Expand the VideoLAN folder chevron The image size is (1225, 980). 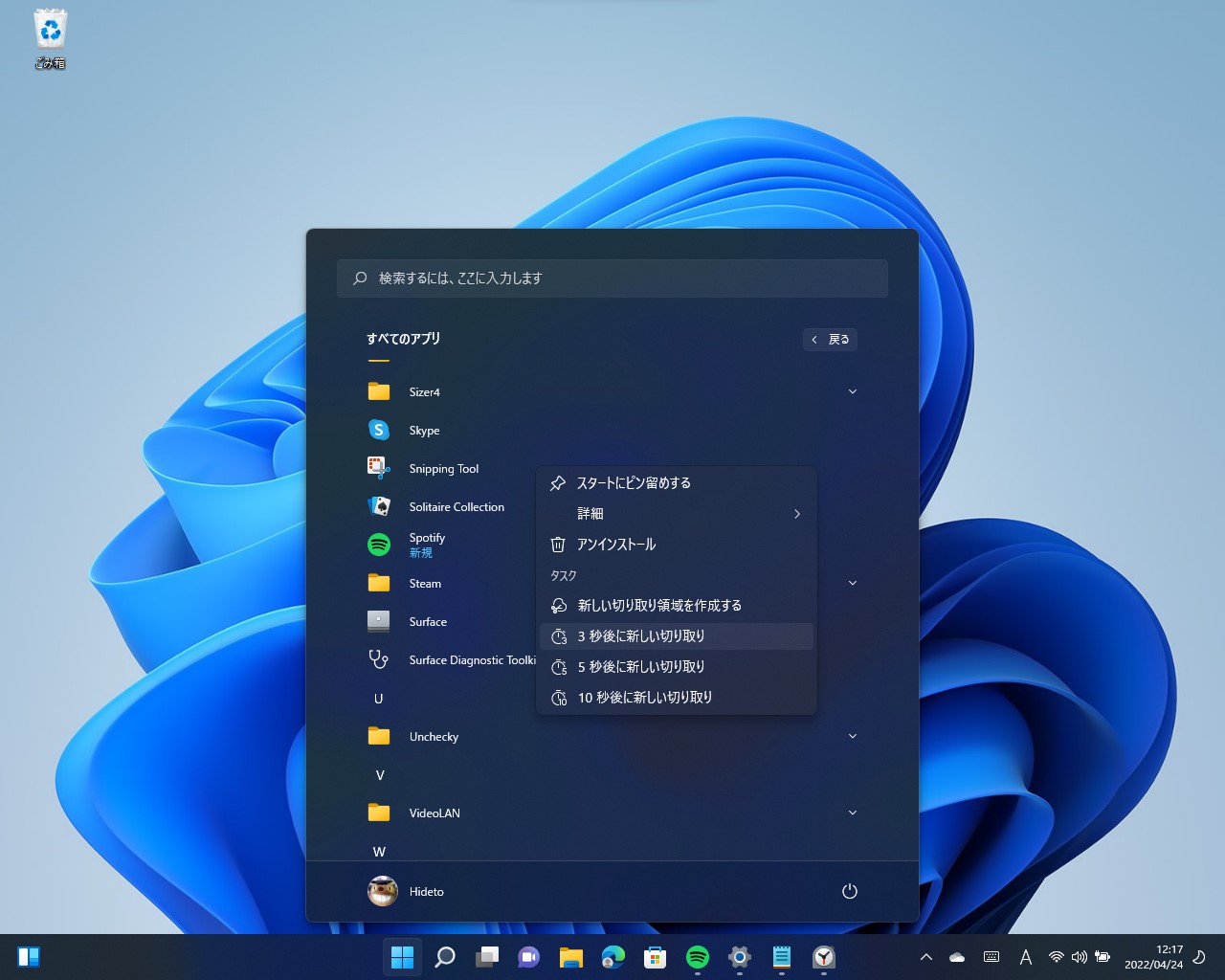[852, 813]
